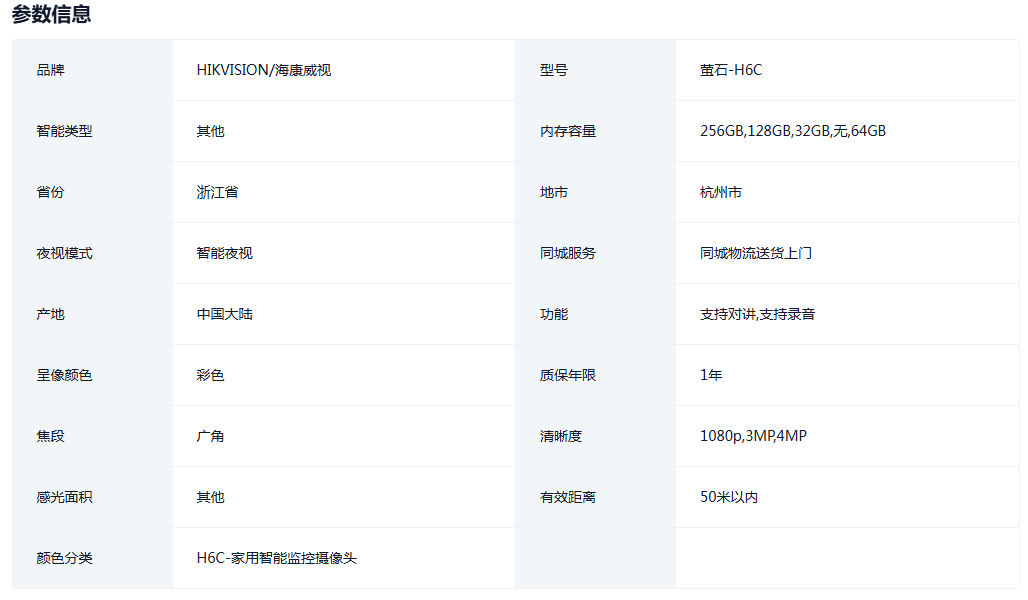Click the 质保年限 label cell
This screenshot has height=600, width=1028.
(567, 375)
